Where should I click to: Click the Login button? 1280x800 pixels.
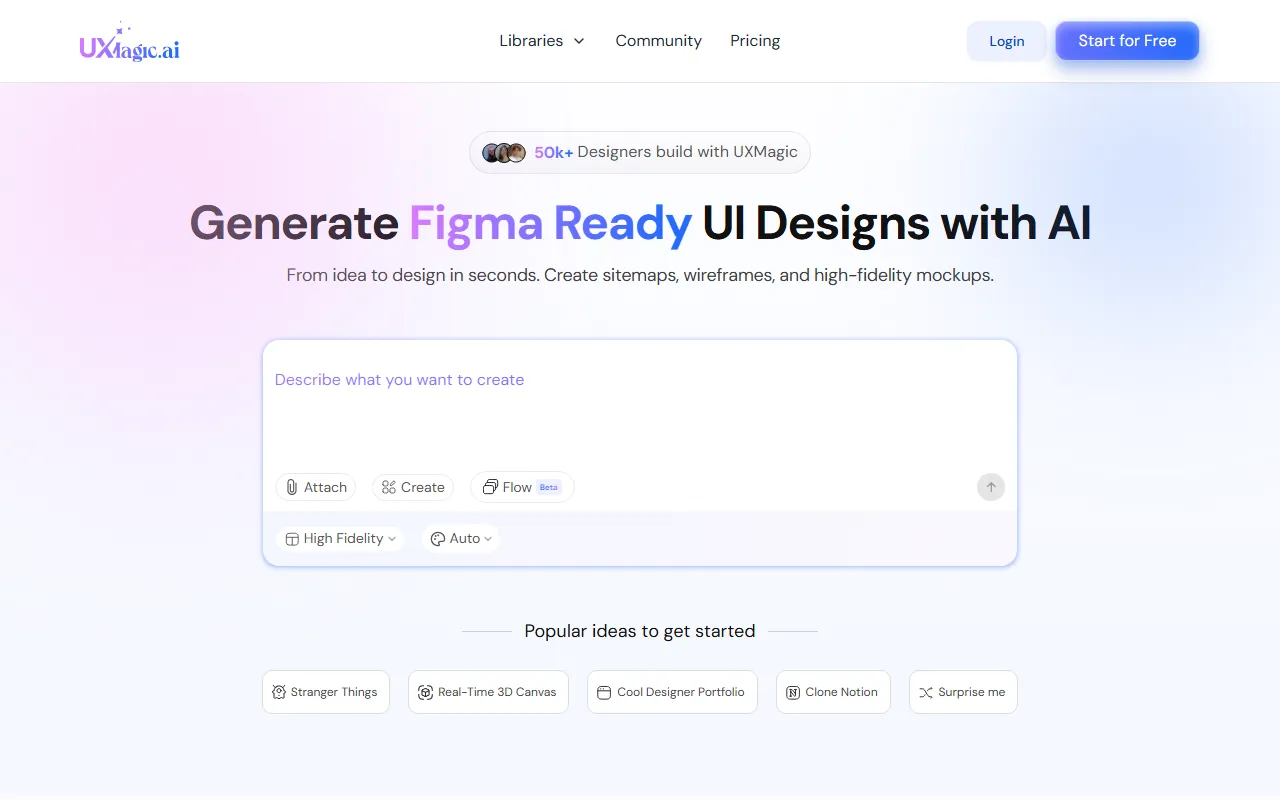(x=1006, y=41)
